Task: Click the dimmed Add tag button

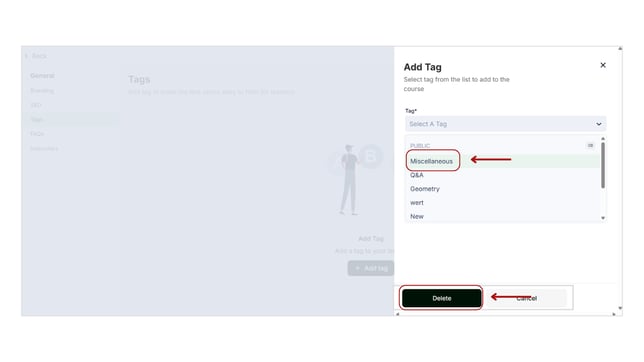Action: pos(371,268)
